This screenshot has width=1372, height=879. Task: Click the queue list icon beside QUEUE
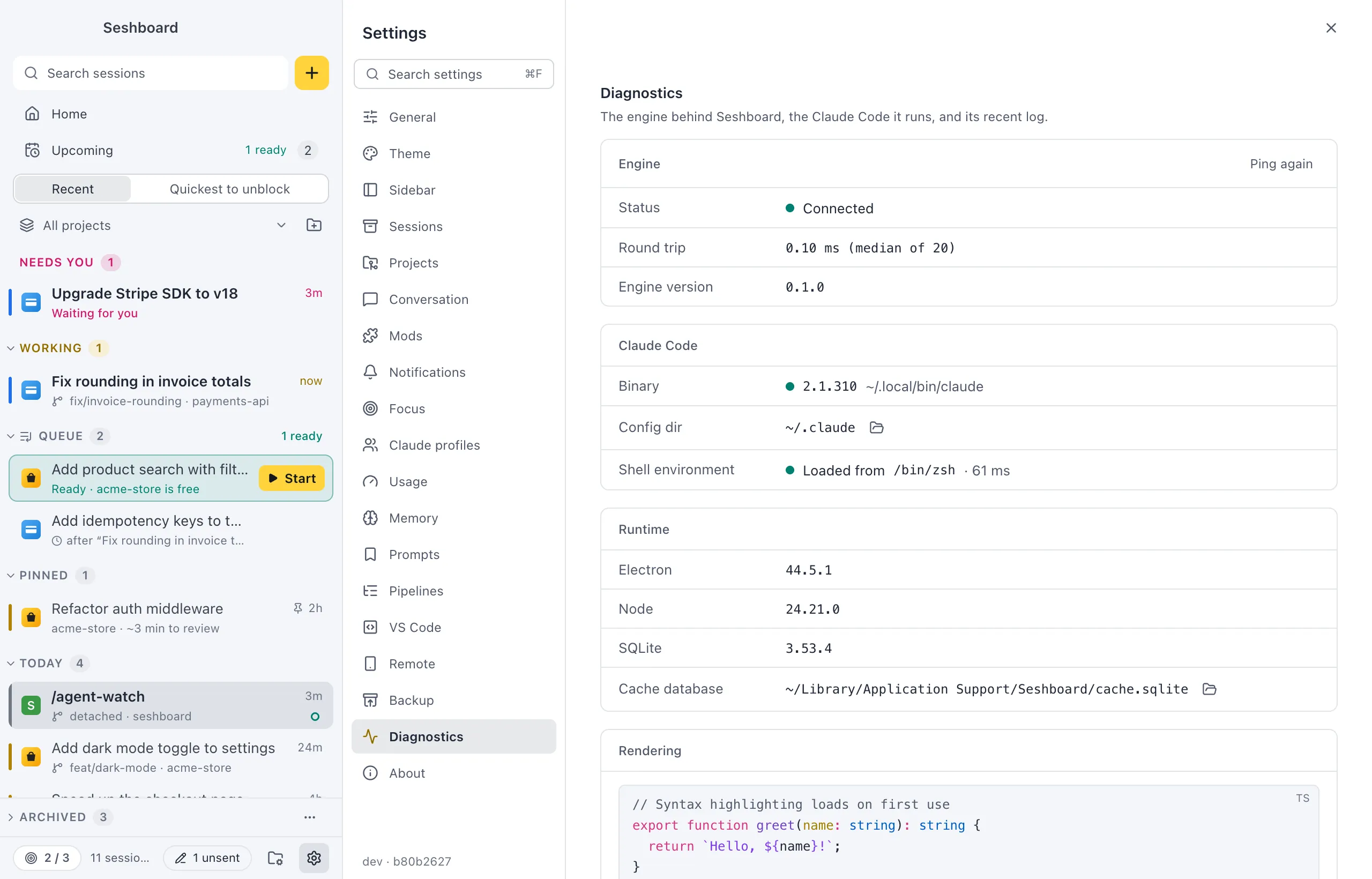click(x=26, y=436)
